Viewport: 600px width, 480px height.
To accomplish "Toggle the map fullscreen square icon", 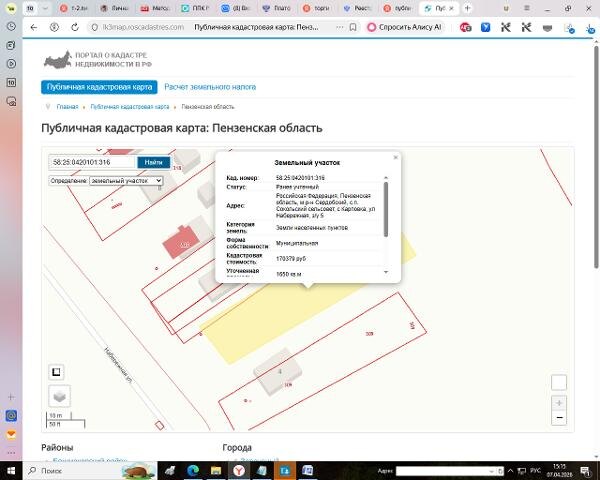I will tap(56, 372).
